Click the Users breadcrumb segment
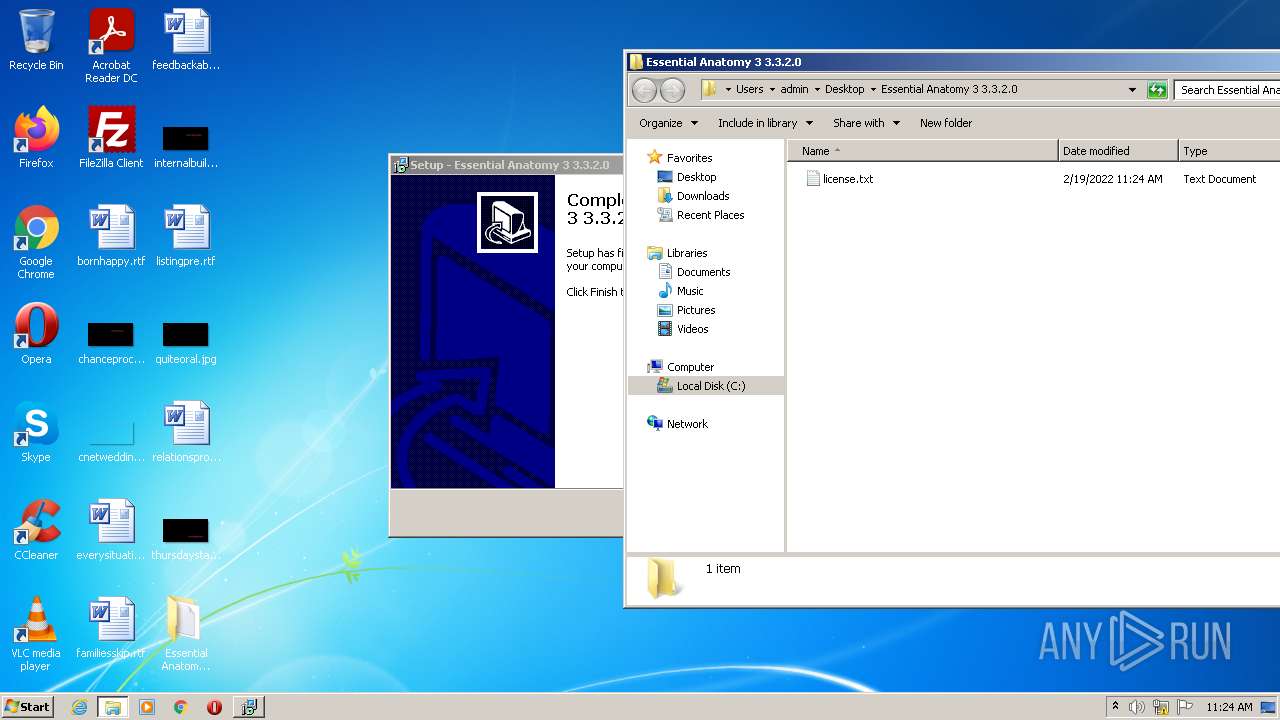The image size is (1280, 720). pos(749,90)
